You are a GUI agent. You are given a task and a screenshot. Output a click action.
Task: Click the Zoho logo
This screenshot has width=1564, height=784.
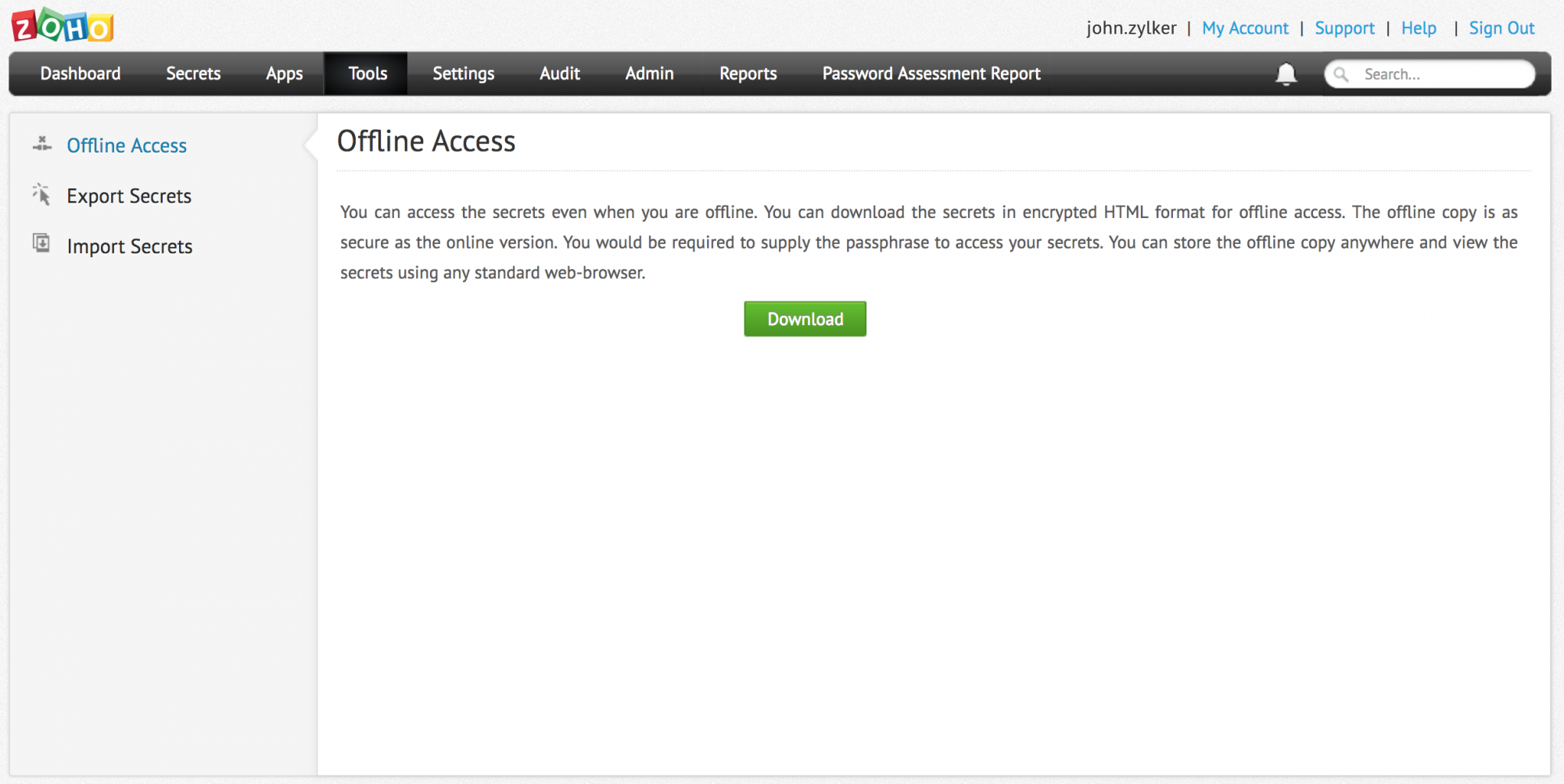[x=63, y=26]
